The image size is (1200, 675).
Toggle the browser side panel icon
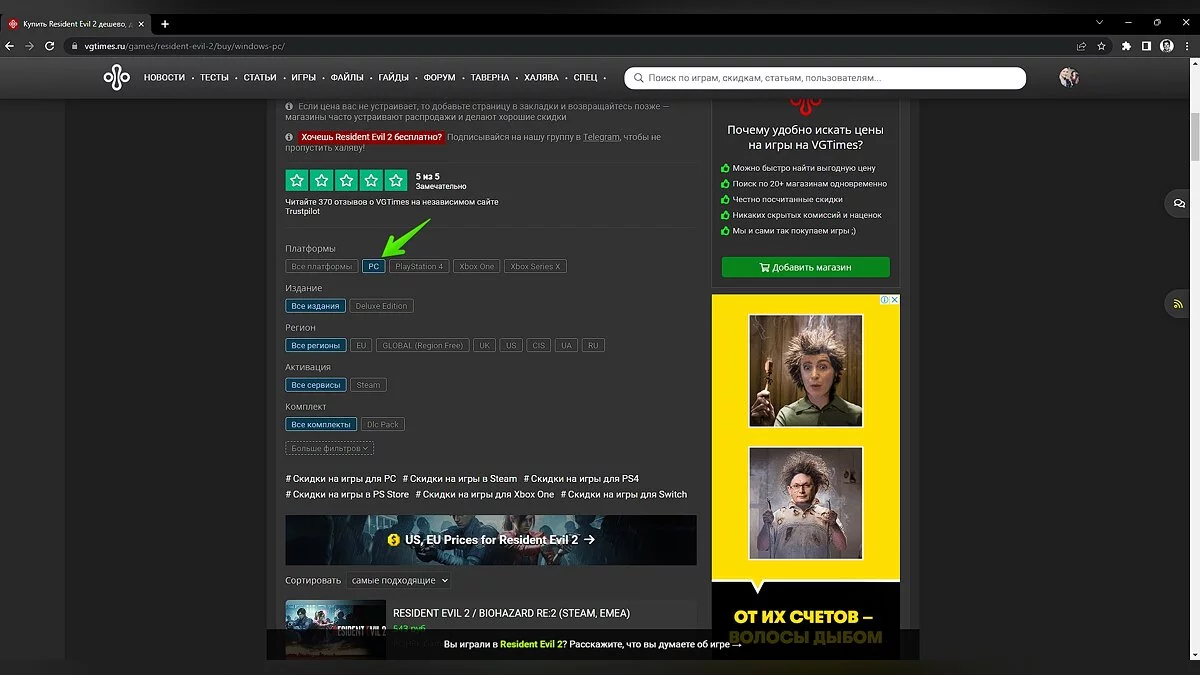pos(1147,46)
